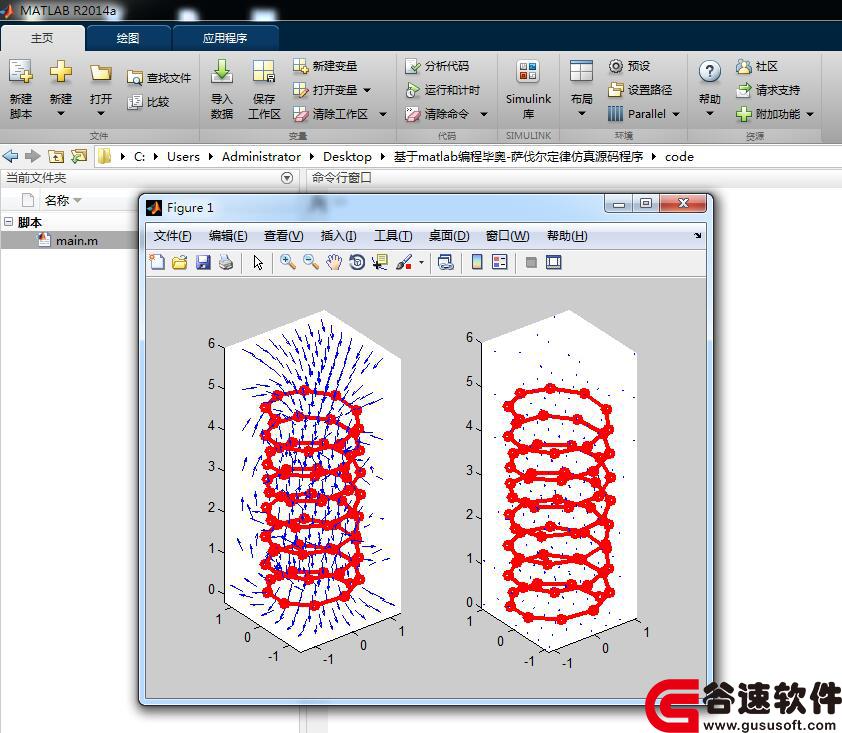Screen dimensions: 842x733
Task: Open brush color dropdown arrow
Action: 422,263
